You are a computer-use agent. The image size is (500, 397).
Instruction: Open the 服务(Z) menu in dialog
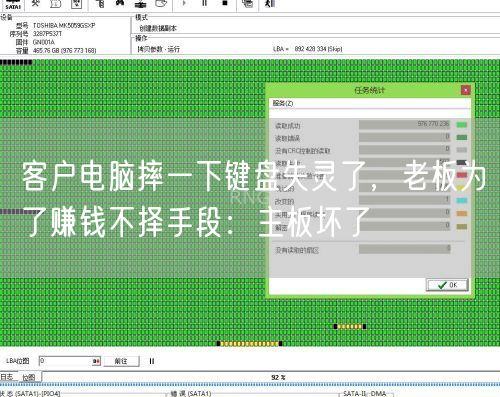pyautogui.click(x=283, y=103)
